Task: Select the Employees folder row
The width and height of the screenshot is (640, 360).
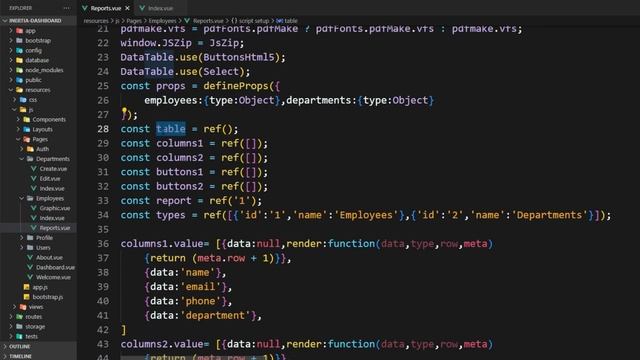Action: (38, 198)
